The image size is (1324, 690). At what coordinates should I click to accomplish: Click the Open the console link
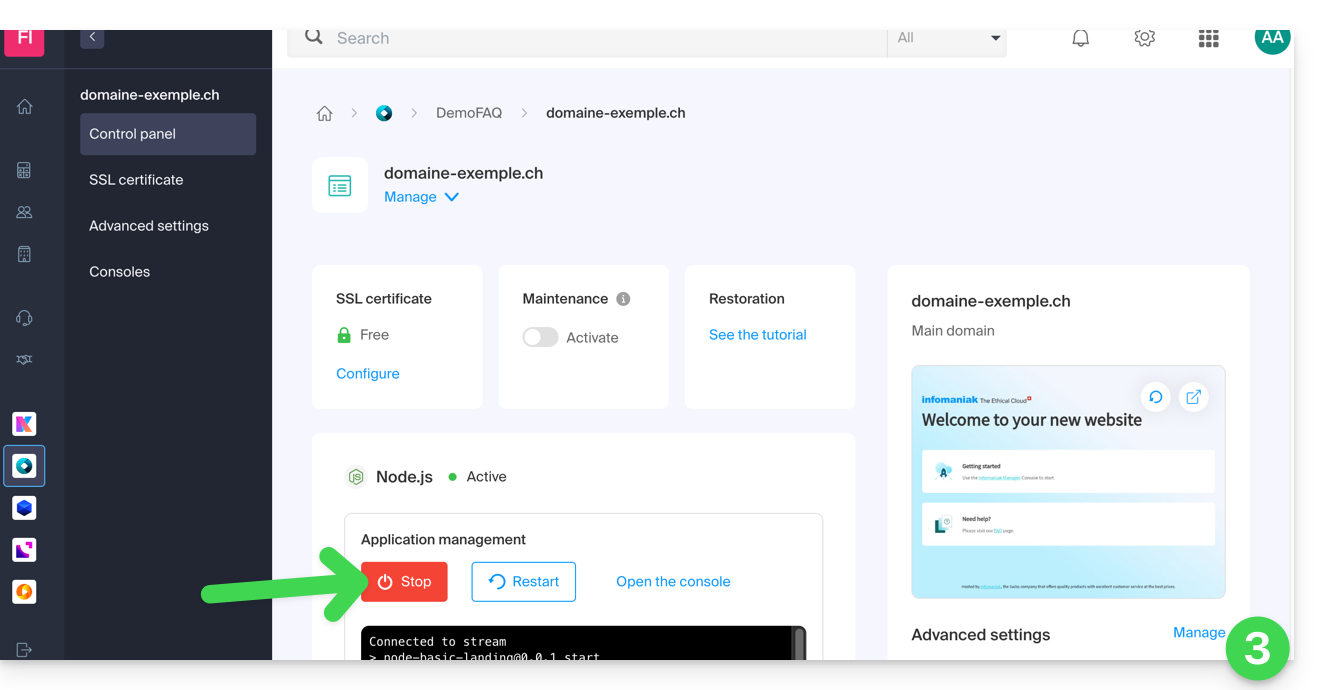pyautogui.click(x=673, y=582)
